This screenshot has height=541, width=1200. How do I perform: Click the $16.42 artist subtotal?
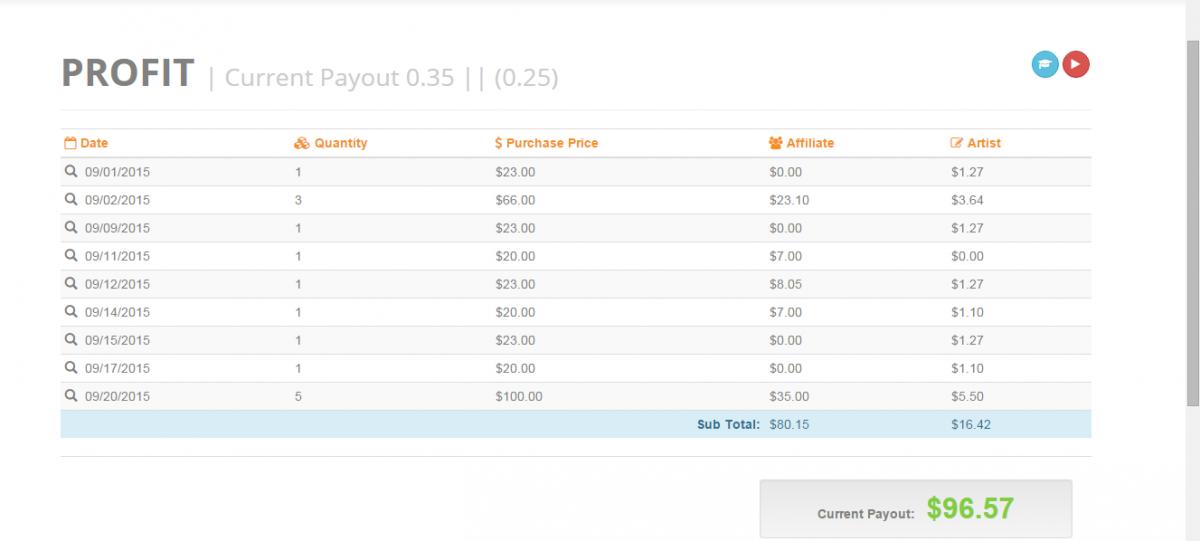[971, 424]
